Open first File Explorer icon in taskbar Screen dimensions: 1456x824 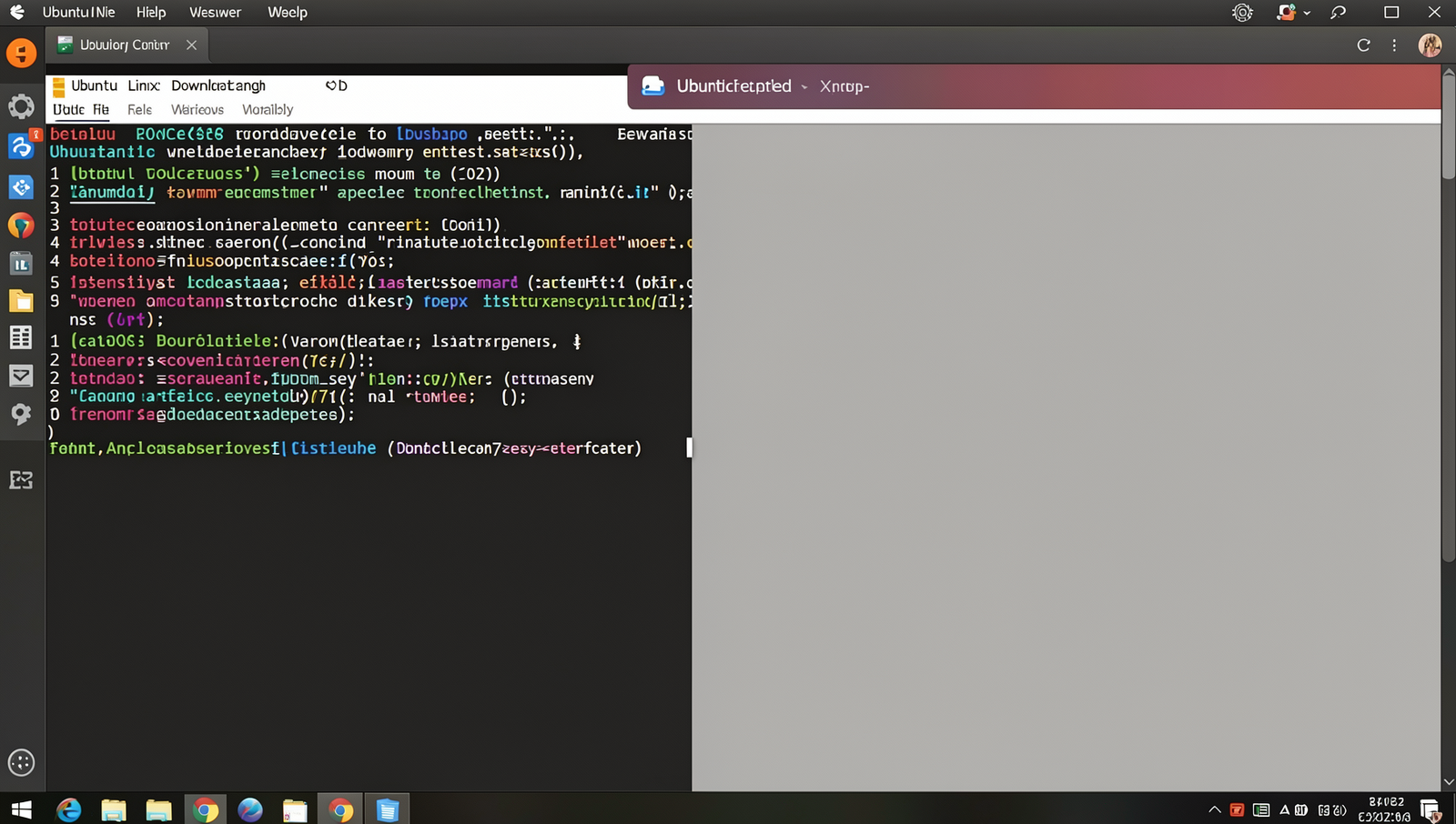[x=114, y=809]
